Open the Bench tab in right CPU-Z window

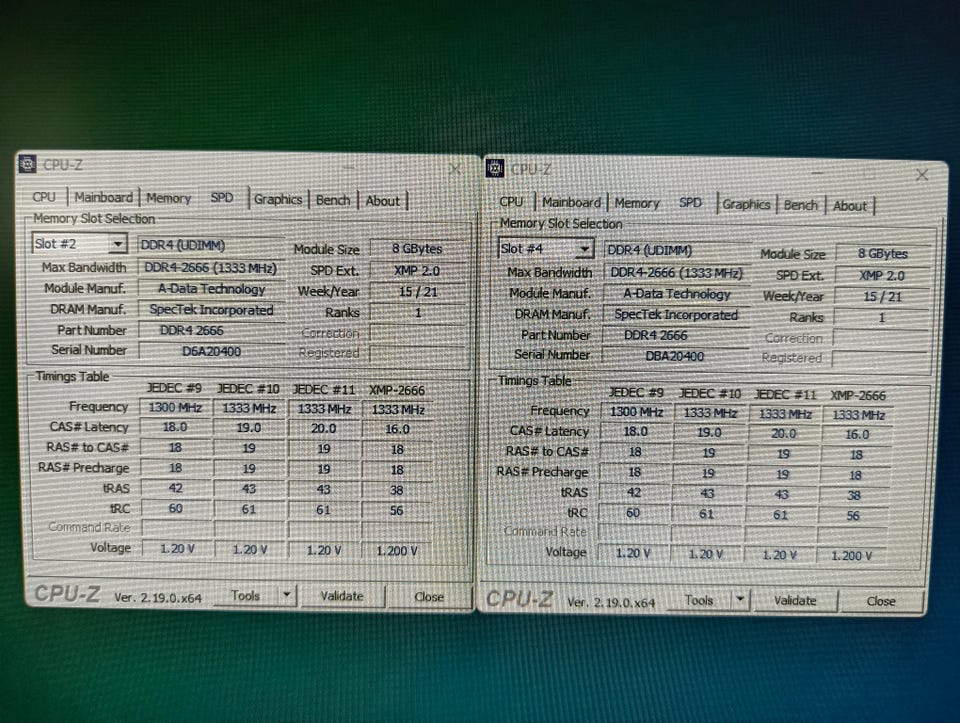pos(801,205)
